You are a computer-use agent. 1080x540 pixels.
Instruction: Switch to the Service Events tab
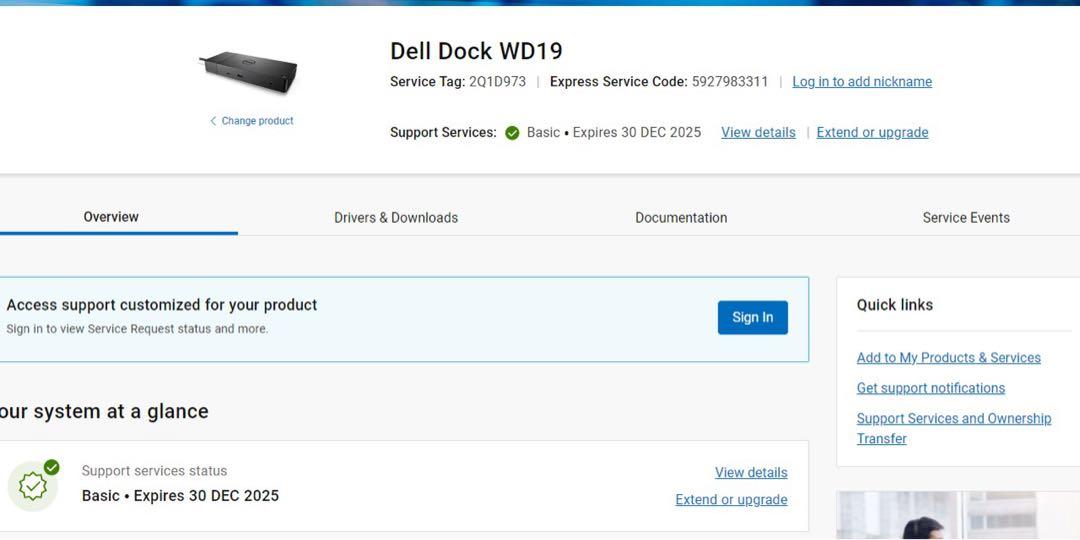click(966, 218)
